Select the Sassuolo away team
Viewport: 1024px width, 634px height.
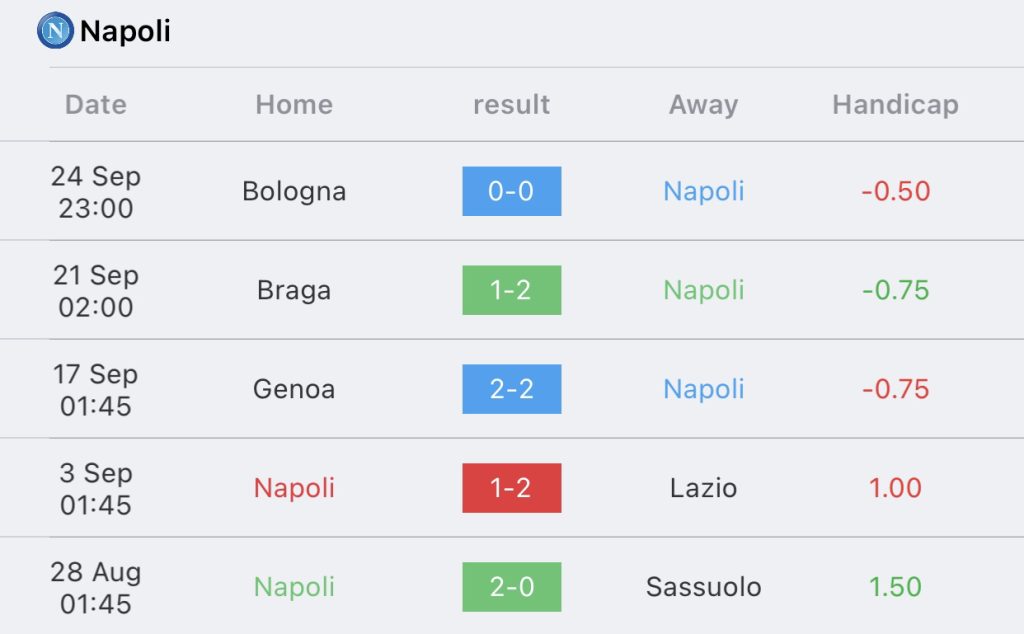click(x=703, y=587)
